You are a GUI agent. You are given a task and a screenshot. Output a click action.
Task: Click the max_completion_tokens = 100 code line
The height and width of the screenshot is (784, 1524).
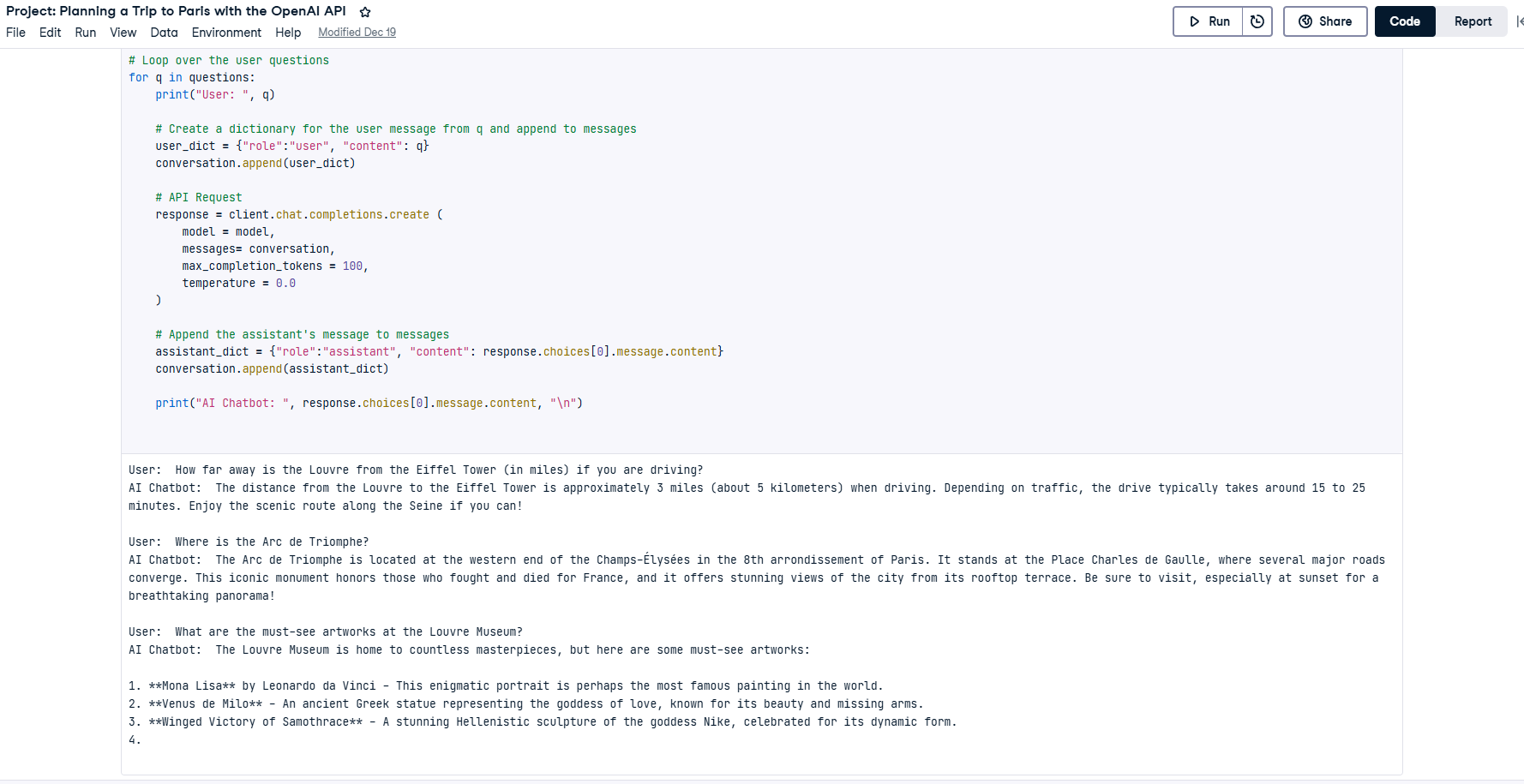(x=274, y=266)
